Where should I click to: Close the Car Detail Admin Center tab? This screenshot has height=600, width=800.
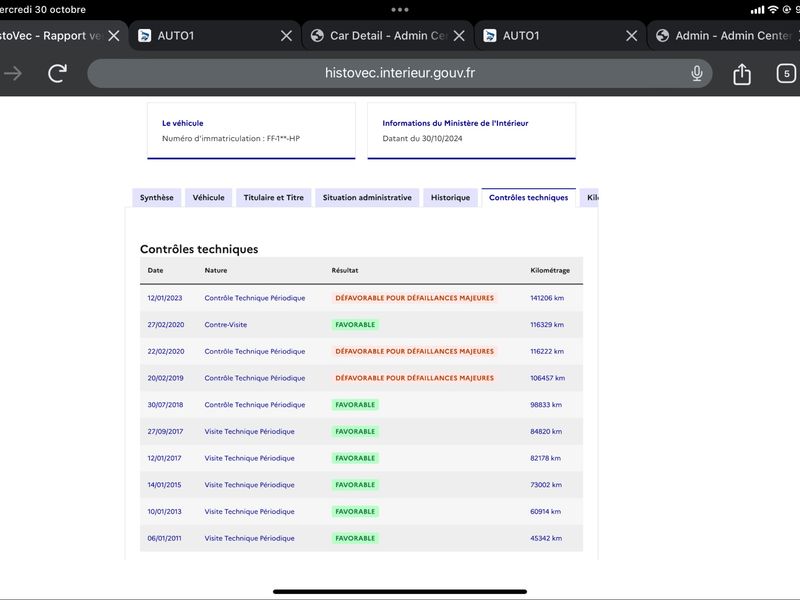tap(459, 36)
